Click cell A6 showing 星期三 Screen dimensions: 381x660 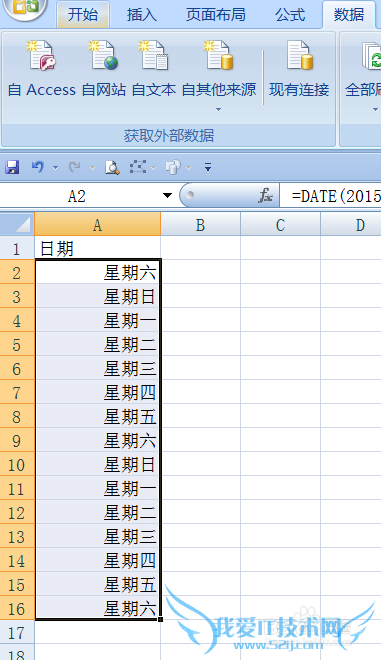point(97,369)
